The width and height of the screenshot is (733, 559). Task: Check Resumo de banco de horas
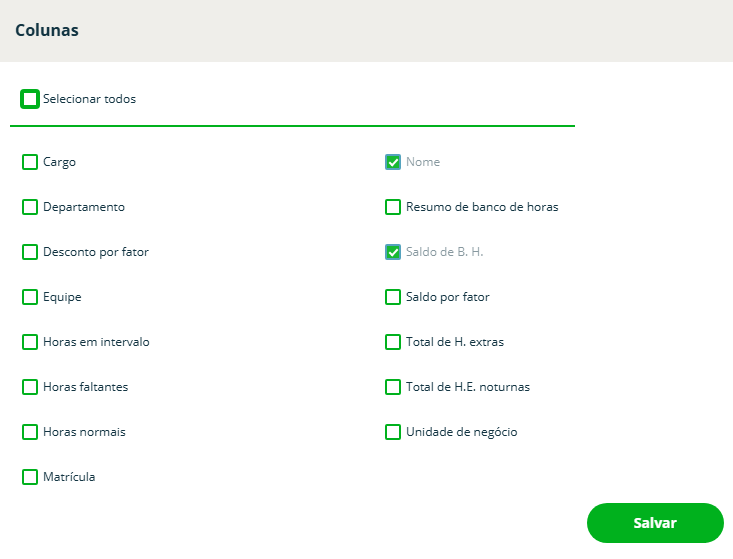(393, 207)
